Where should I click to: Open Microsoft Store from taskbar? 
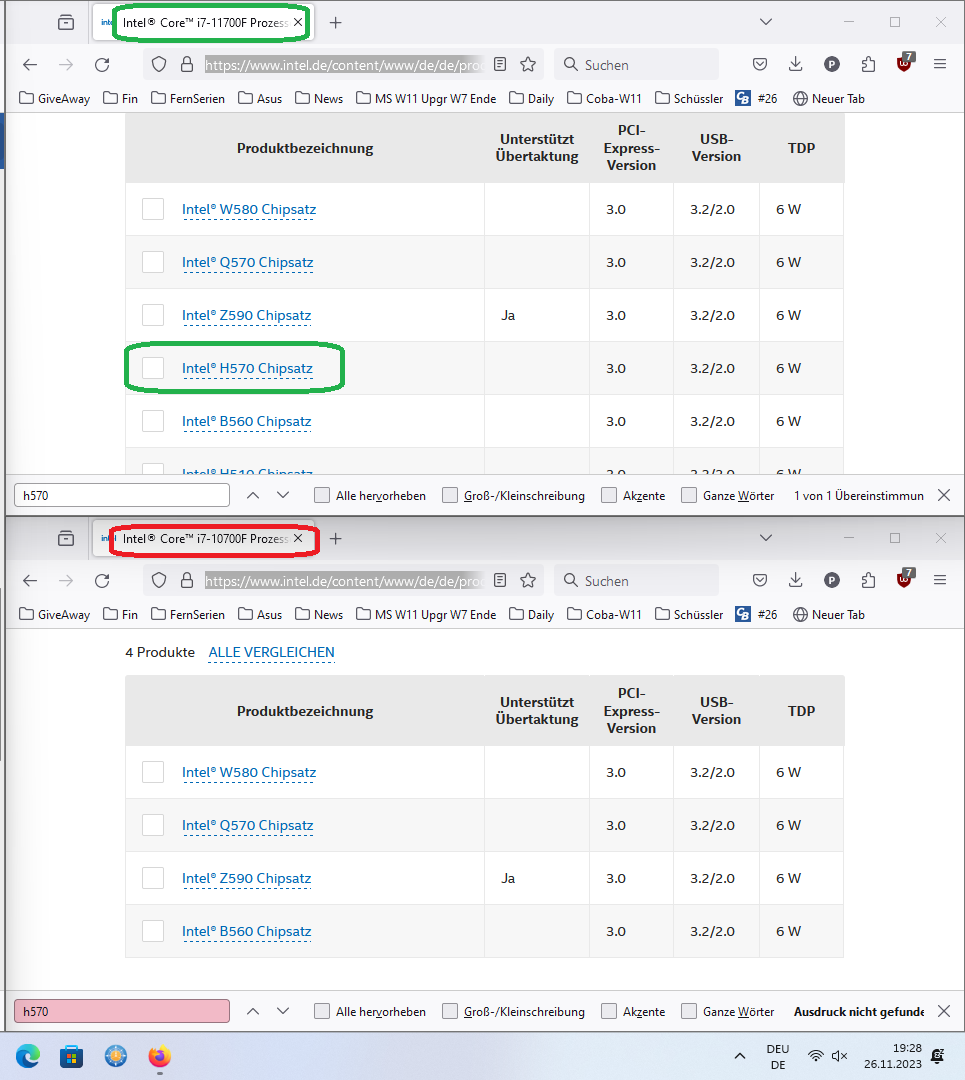point(72,1056)
